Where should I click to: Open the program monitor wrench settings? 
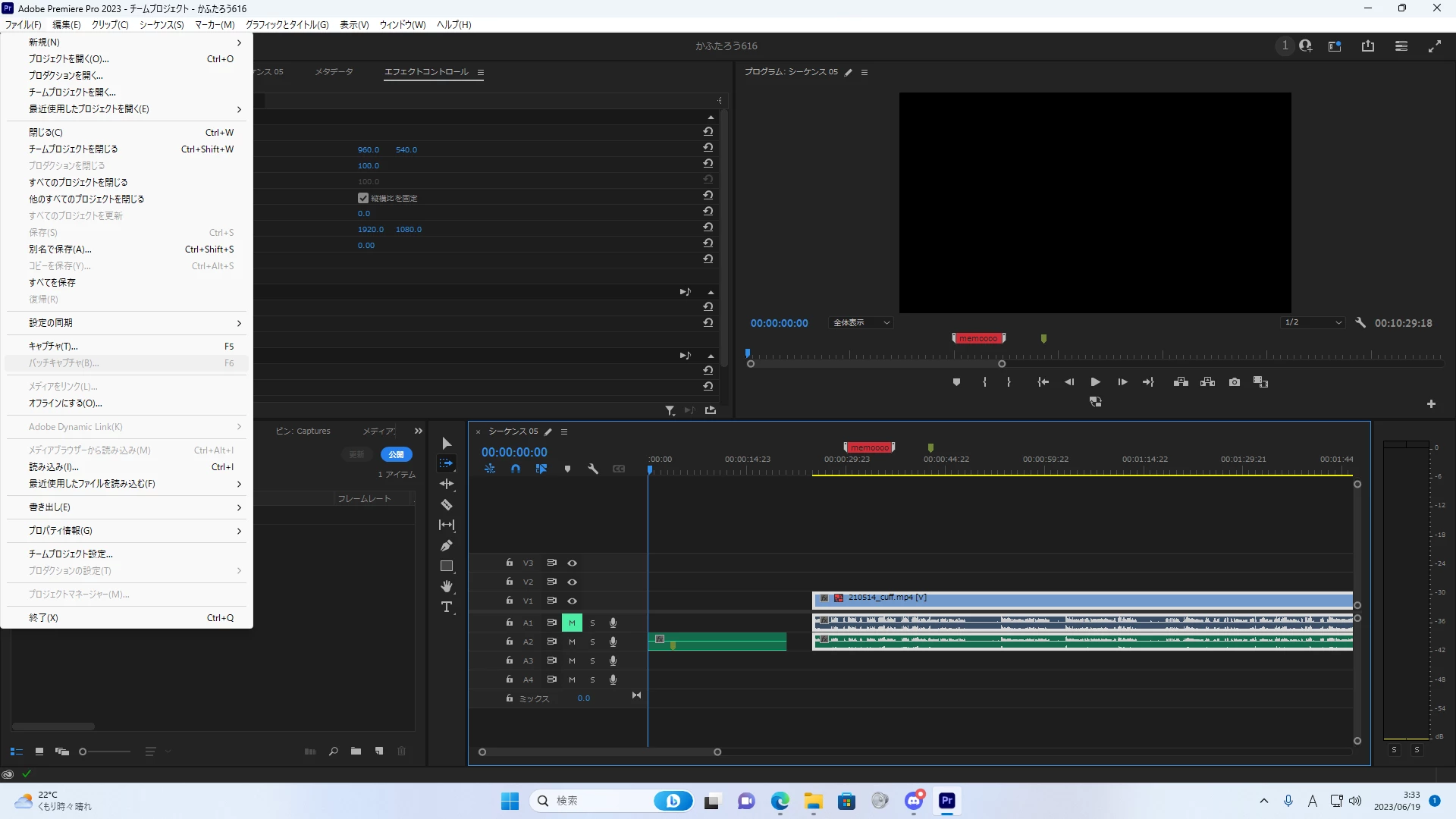[1360, 323]
